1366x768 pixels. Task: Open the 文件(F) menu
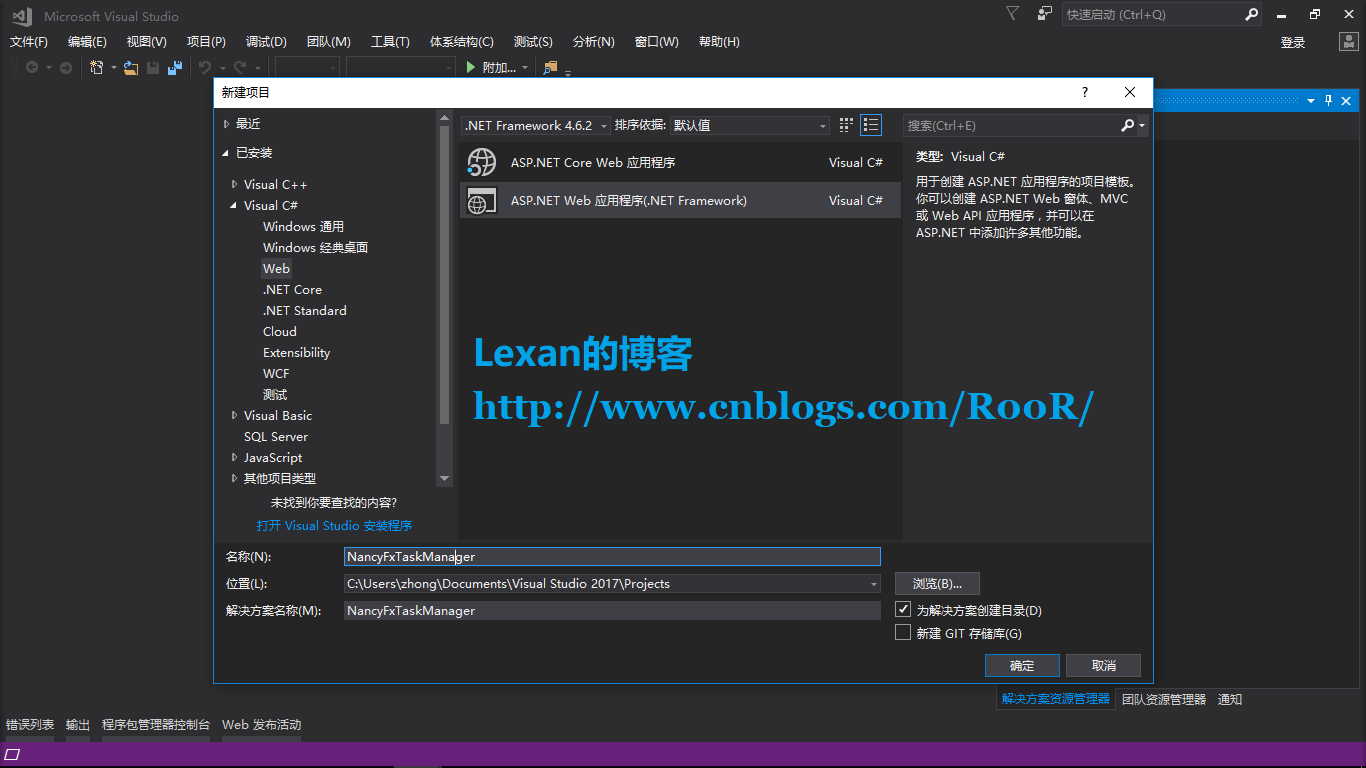tap(29, 42)
